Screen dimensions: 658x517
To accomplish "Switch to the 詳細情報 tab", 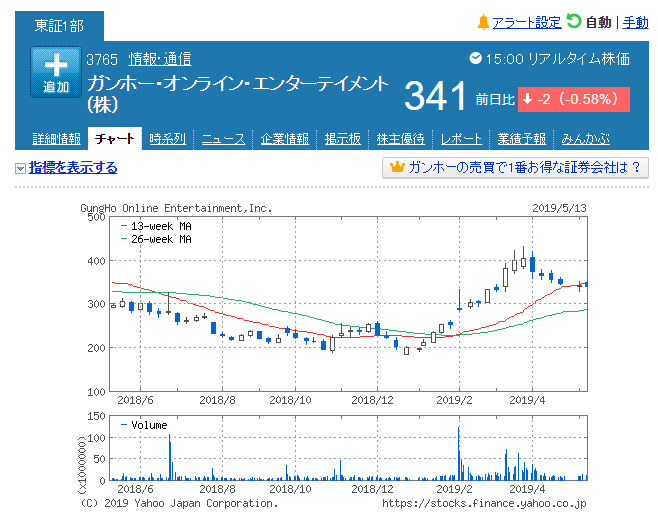I will 56,139.
